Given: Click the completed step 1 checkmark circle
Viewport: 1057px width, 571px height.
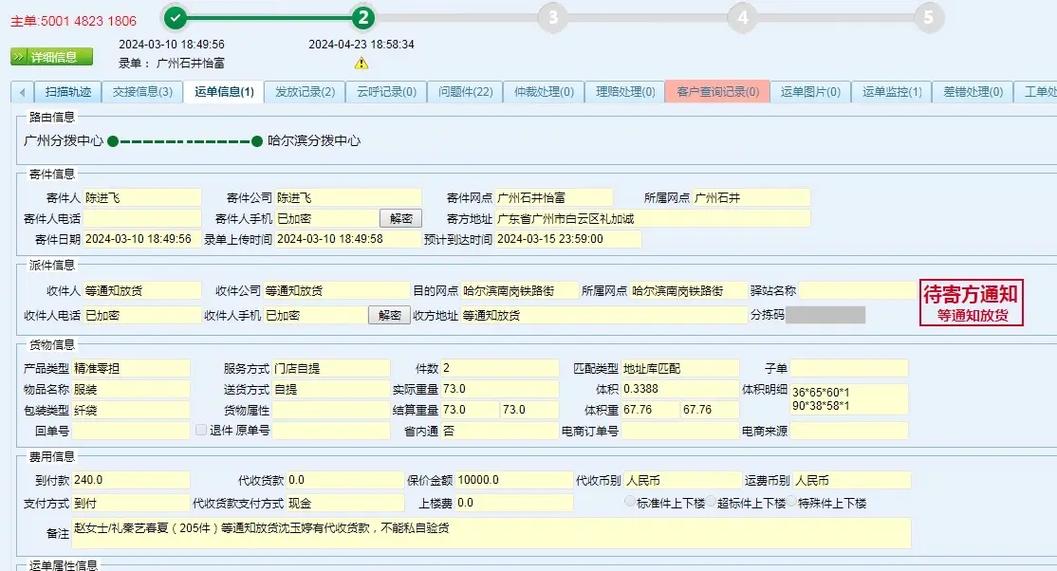Looking at the screenshot, I should tap(175, 17).
